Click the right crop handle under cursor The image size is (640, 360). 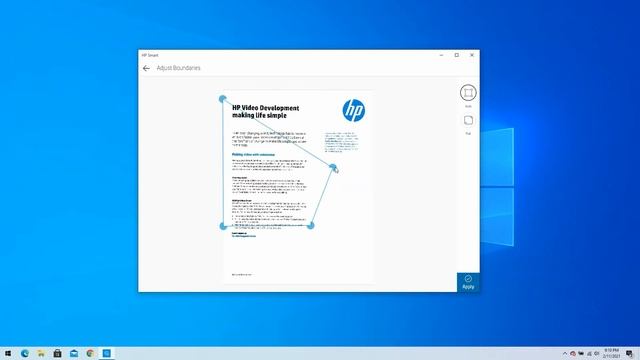pos(333,167)
